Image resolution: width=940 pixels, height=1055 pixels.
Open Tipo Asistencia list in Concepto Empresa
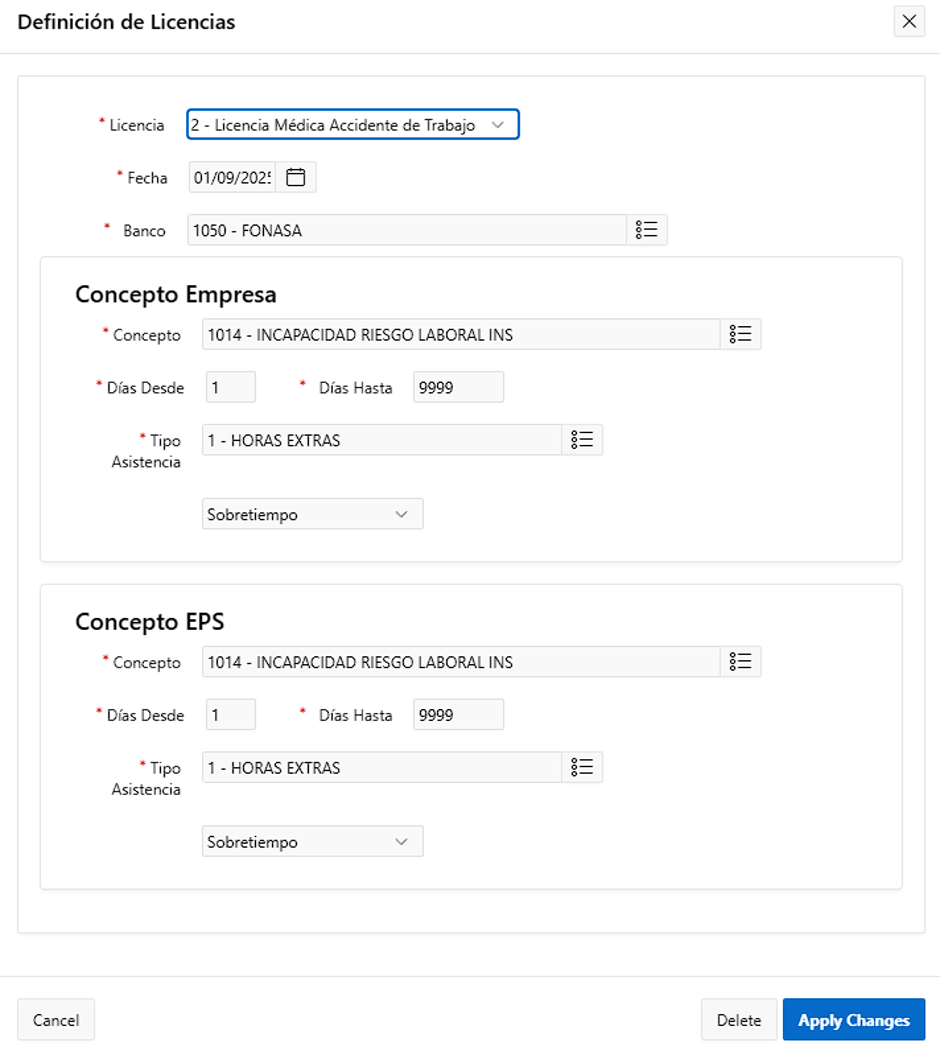[x=582, y=440]
